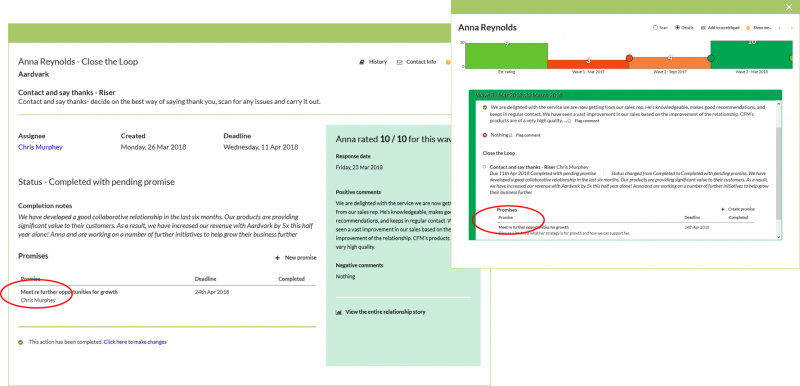Click 'Negative comments' label
800x386 pixels.
click(x=359, y=265)
